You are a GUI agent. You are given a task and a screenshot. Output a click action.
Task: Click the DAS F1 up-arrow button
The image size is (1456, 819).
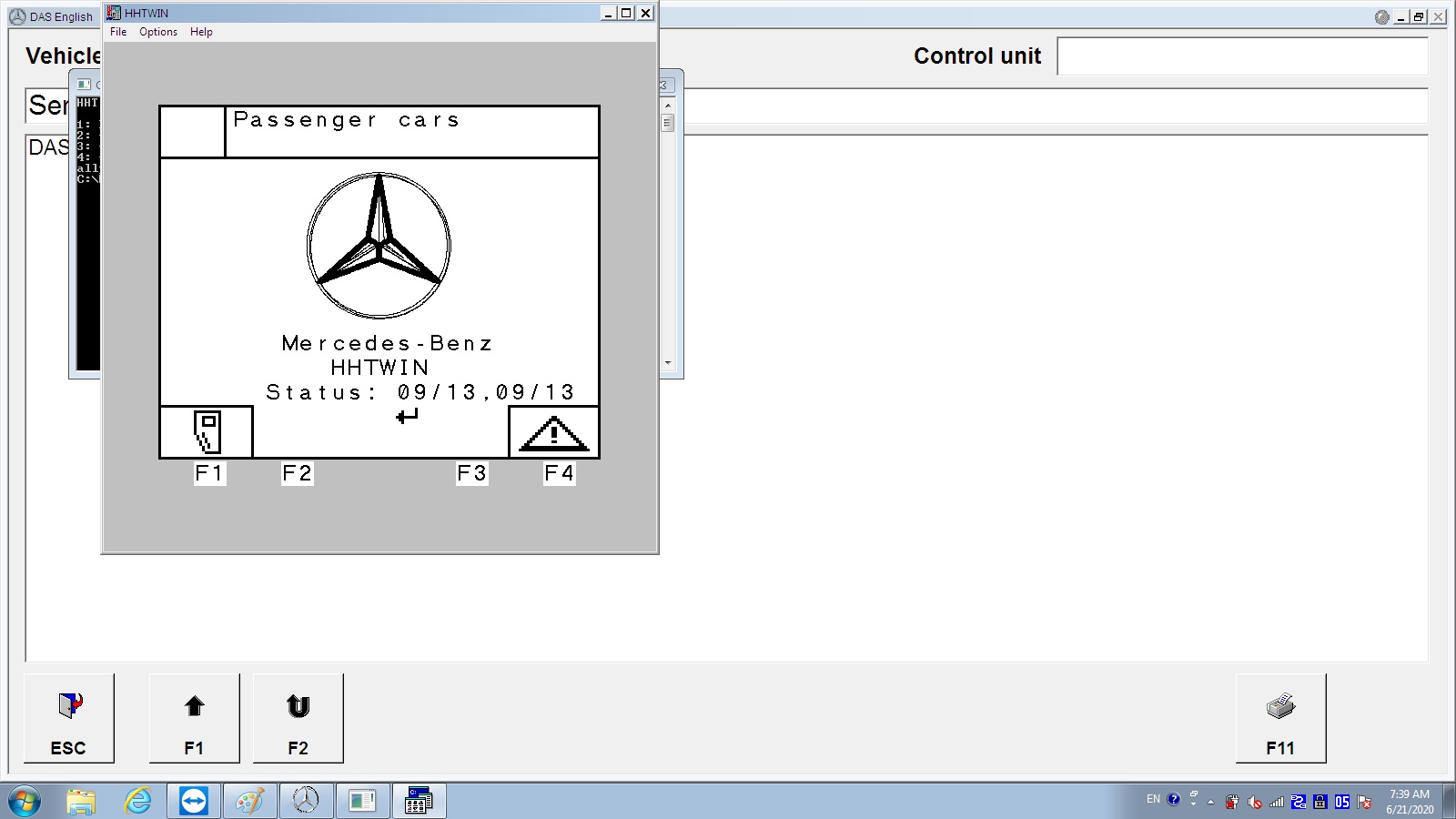(194, 718)
